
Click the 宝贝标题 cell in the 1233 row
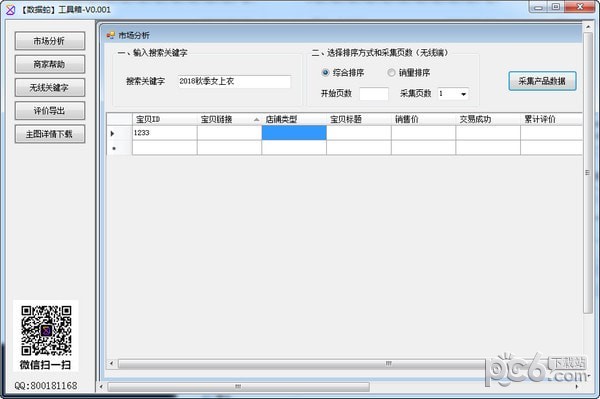(x=359, y=133)
